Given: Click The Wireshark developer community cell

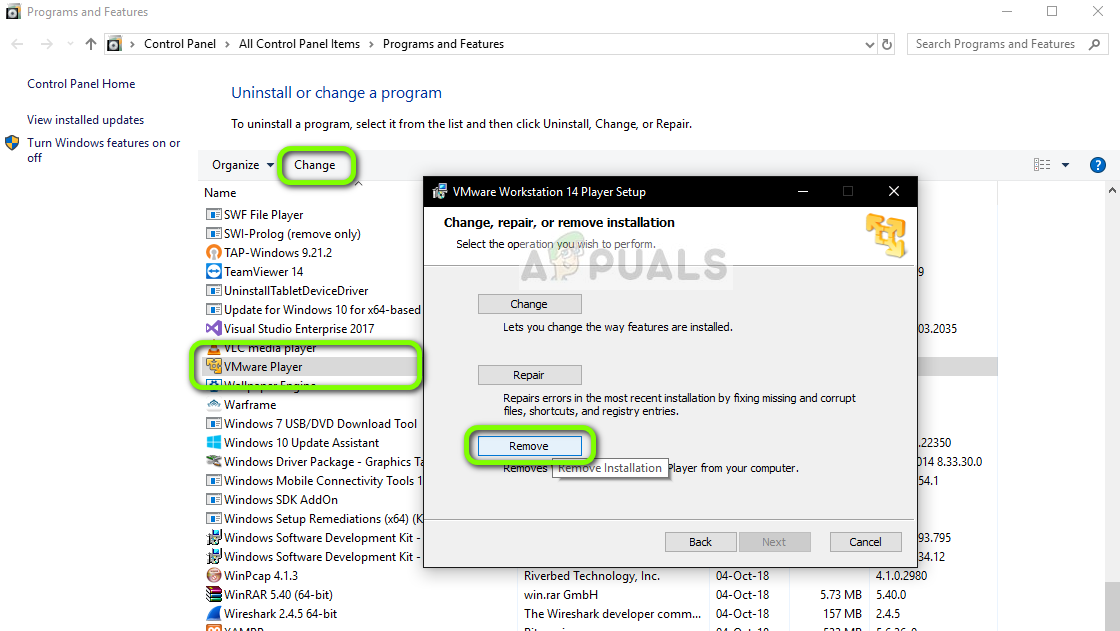Looking at the screenshot, I should [x=612, y=614].
